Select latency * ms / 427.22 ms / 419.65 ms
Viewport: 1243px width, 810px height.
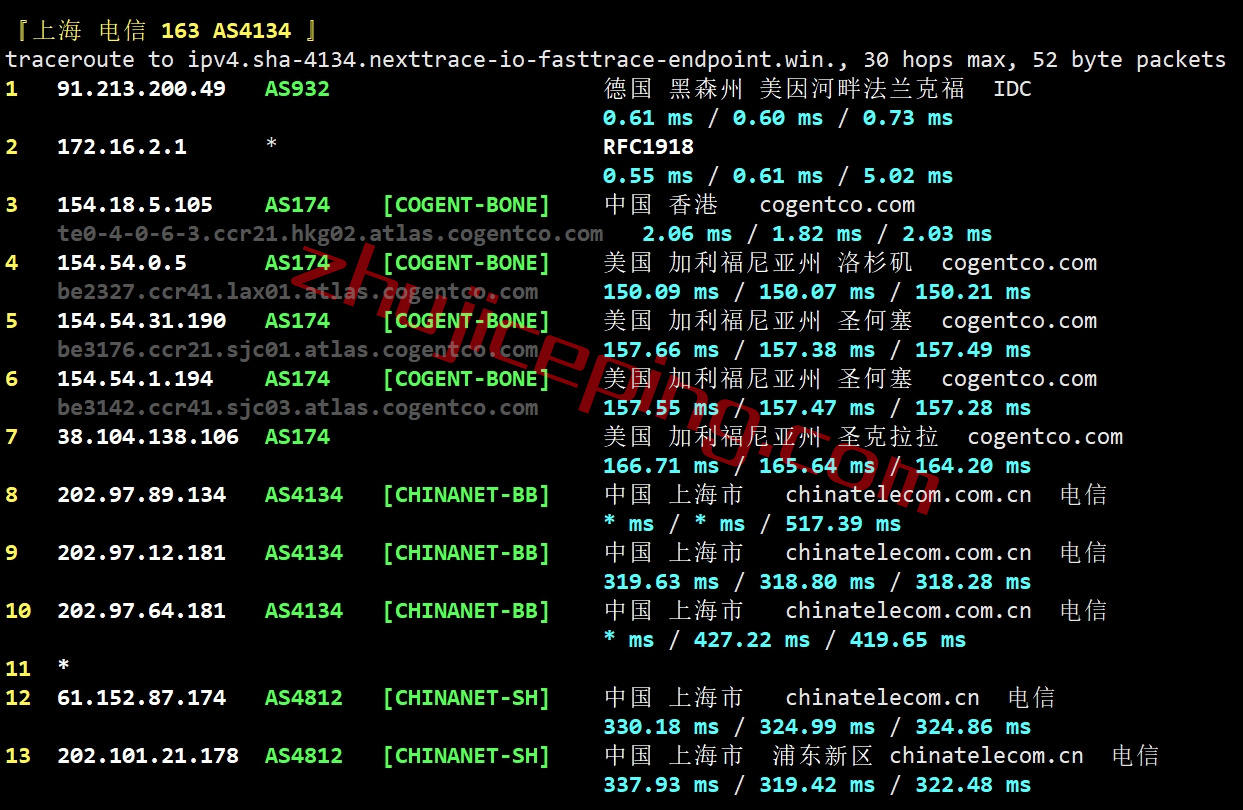(x=785, y=640)
